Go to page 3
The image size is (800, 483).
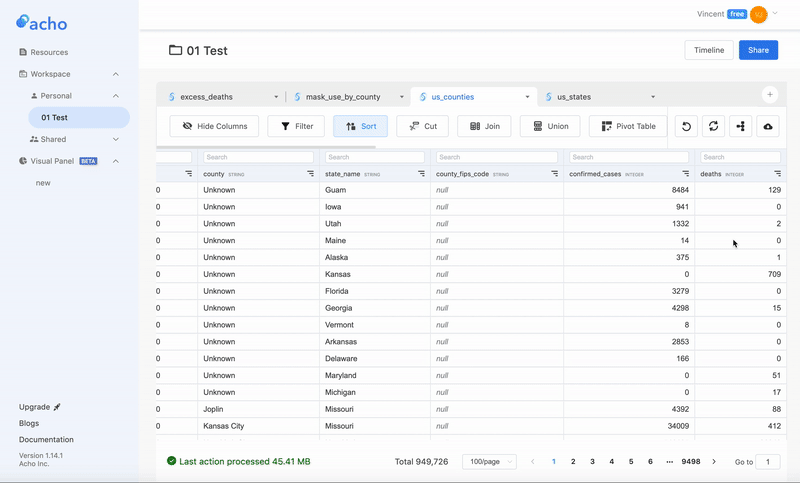592,462
